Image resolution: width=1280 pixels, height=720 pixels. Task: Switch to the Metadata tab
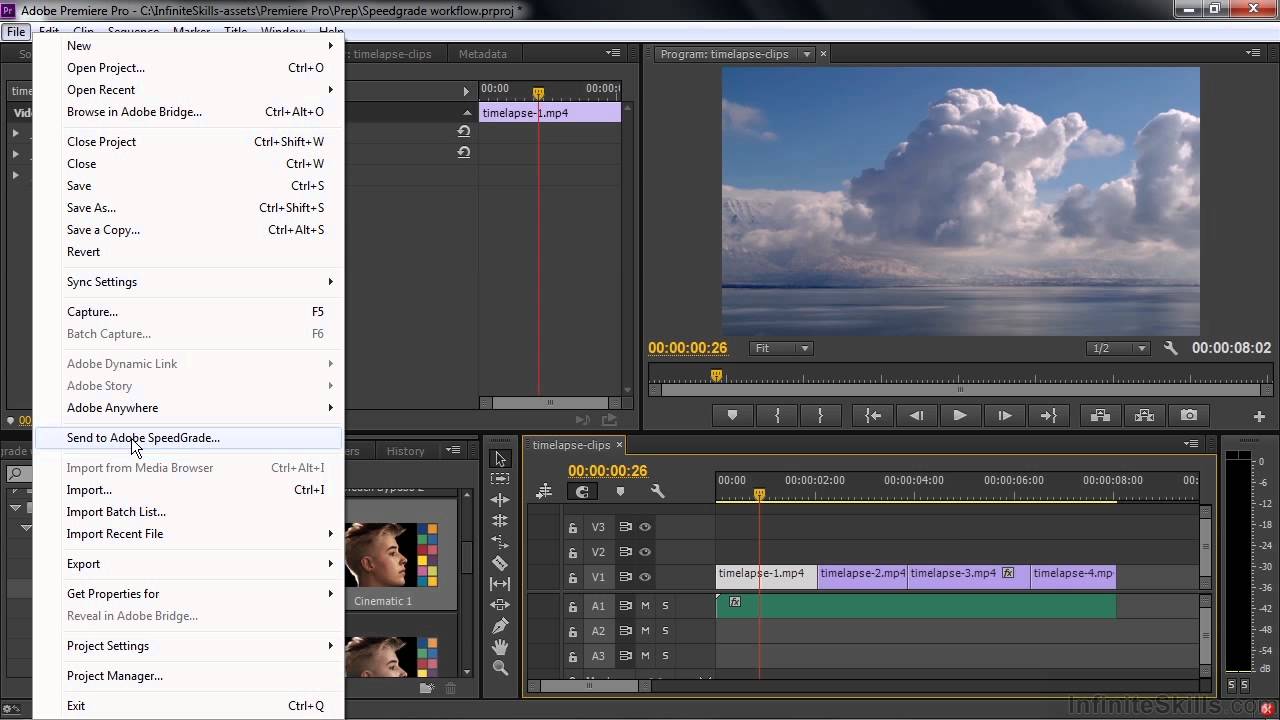pos(482,54)
